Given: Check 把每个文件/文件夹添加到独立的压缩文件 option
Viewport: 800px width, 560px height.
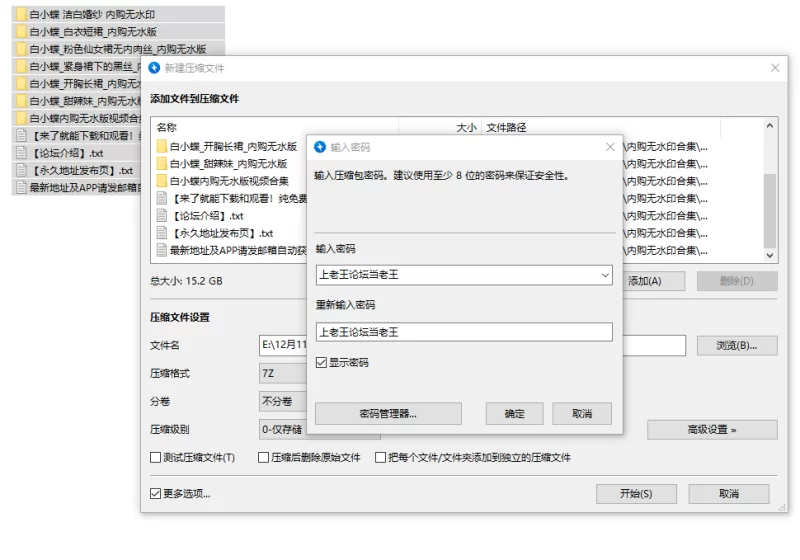Looking at the screenshot, I should pyautogui.click(x=380, y=457).
